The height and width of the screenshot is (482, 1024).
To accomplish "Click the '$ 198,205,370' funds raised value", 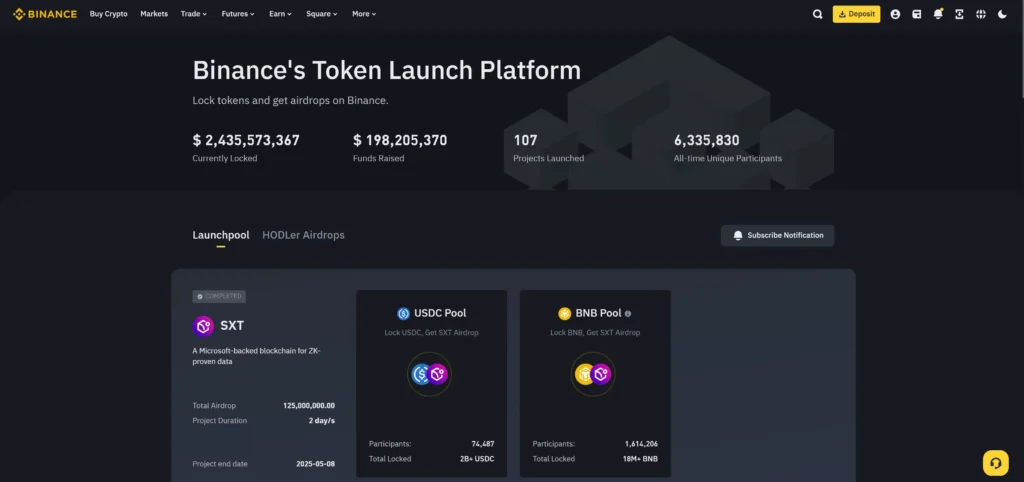I will coord(400,140).
